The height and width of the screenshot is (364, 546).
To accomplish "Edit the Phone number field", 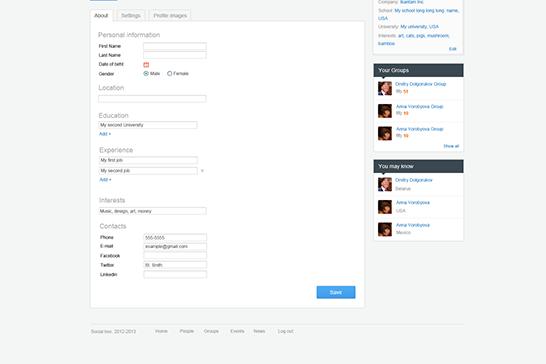I will tap(175, 238).
